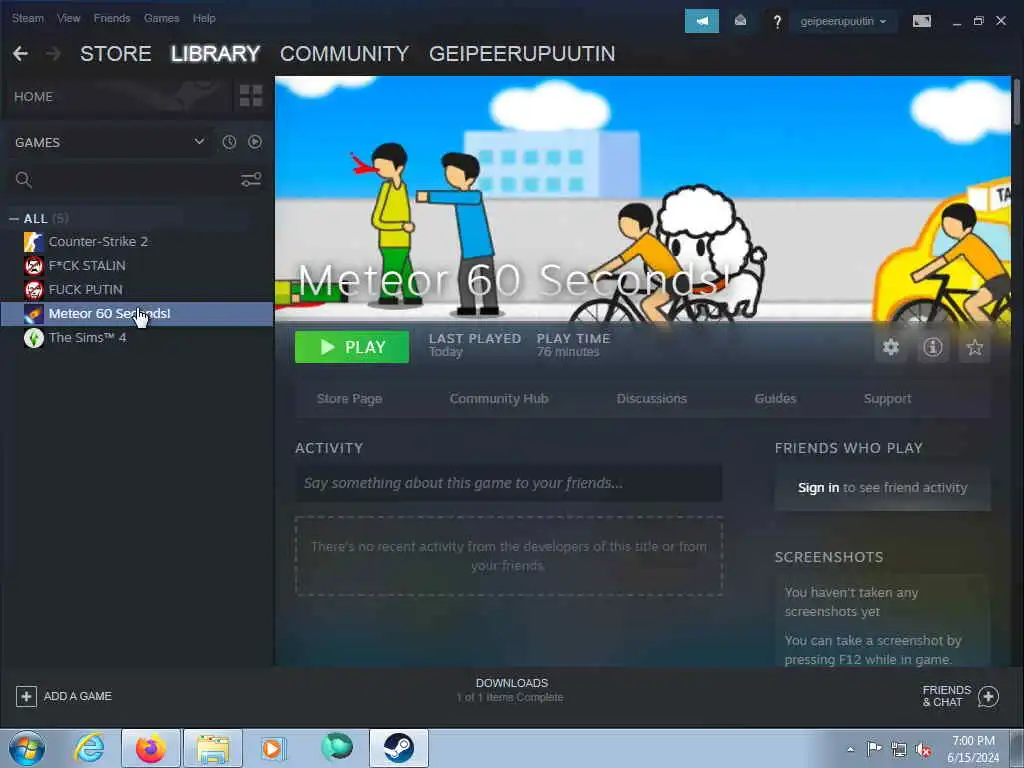Viewport: 1024px width, 768px height.
Task: Switch to the LIBRARY tab
Action: [216, 54]
